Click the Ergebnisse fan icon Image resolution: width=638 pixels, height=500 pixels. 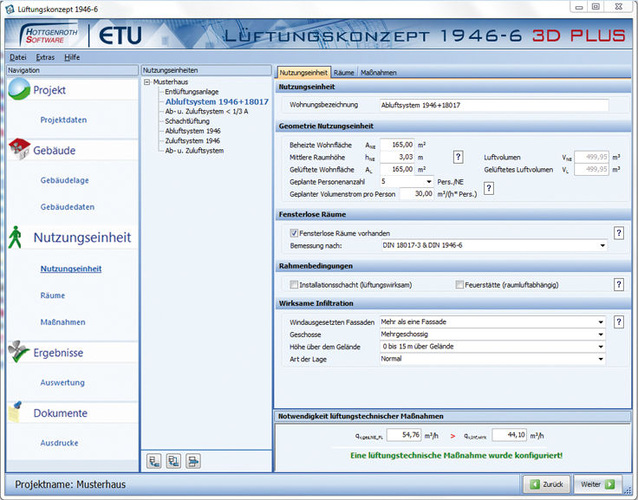19,352
